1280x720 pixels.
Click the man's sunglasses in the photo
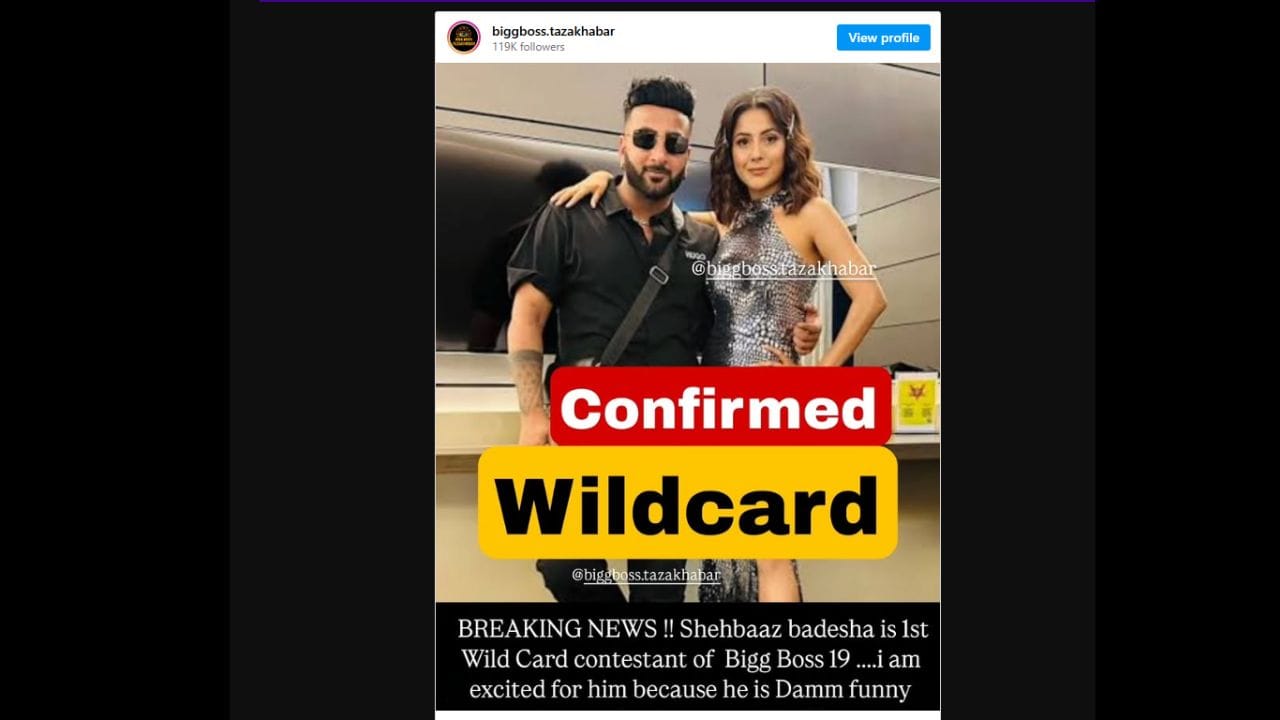pos(659,139)
